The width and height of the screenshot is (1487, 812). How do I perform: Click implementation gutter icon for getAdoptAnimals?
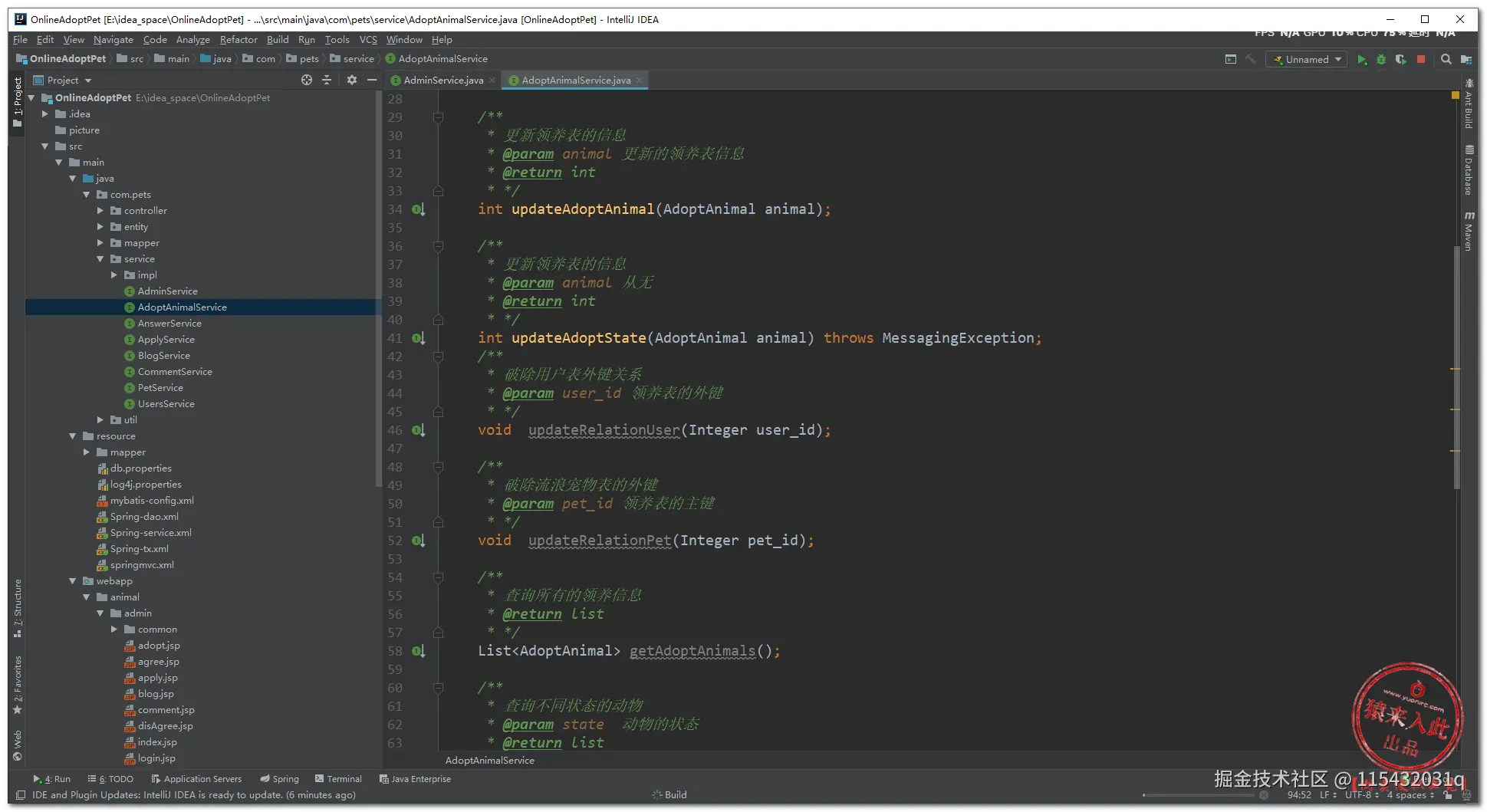(418, 651)
